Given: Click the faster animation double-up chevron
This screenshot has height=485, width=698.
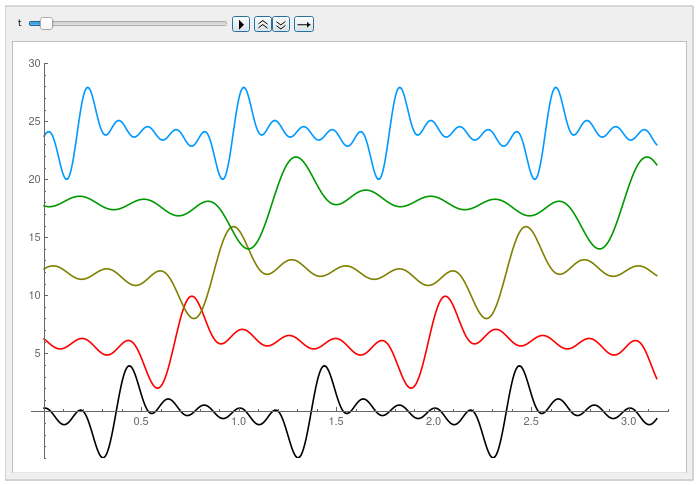Looking at the screenshot, I should click(x=263, y=23).
